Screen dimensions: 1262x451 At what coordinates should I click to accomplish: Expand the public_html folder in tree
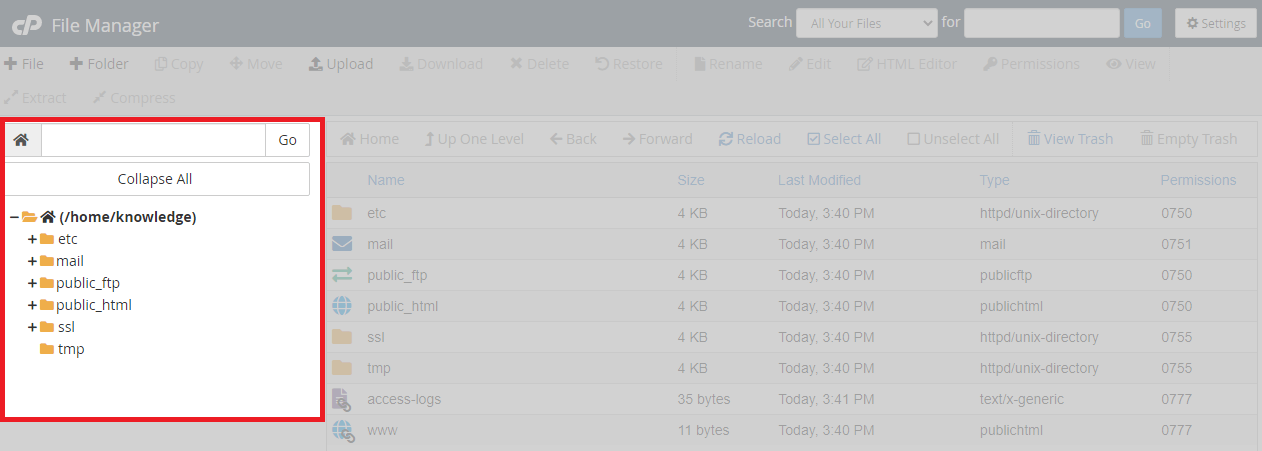click(32, 305)
